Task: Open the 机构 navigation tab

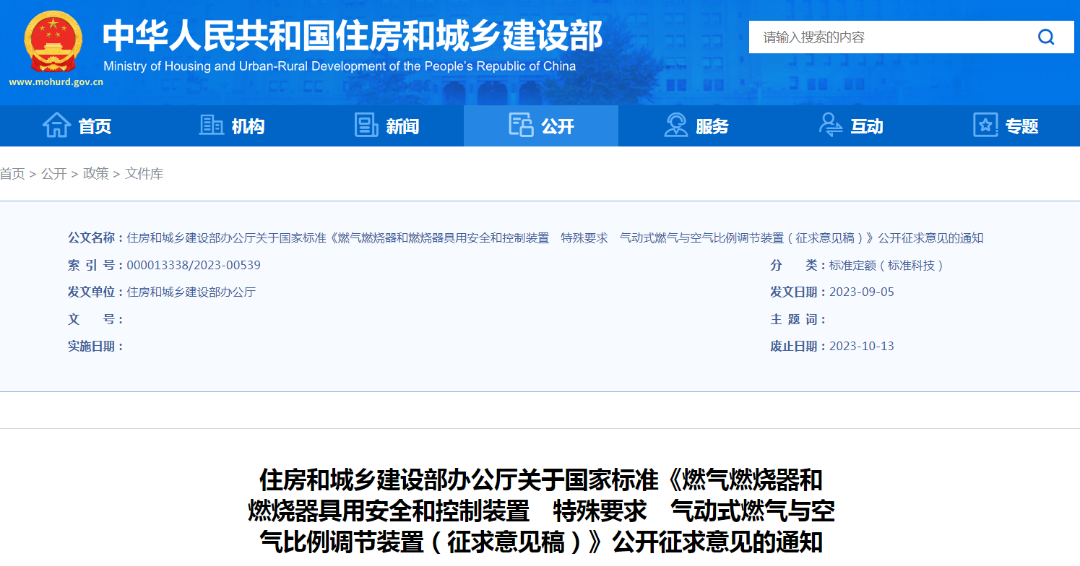Action: [231, 126]
